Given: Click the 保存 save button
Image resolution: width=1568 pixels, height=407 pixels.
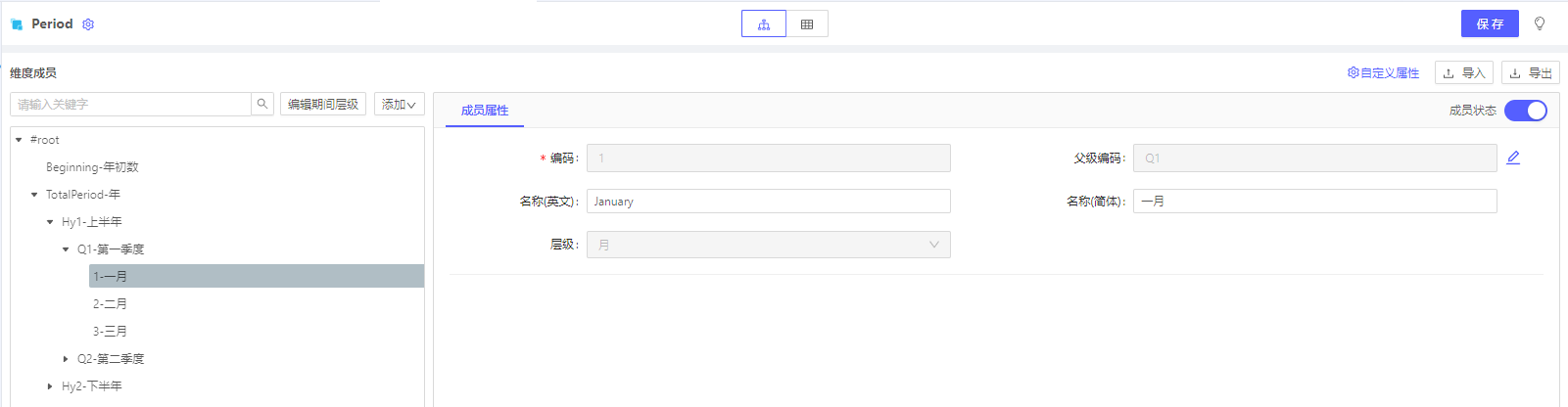Looking at the screenshot, I should (x=1490, y=24).
